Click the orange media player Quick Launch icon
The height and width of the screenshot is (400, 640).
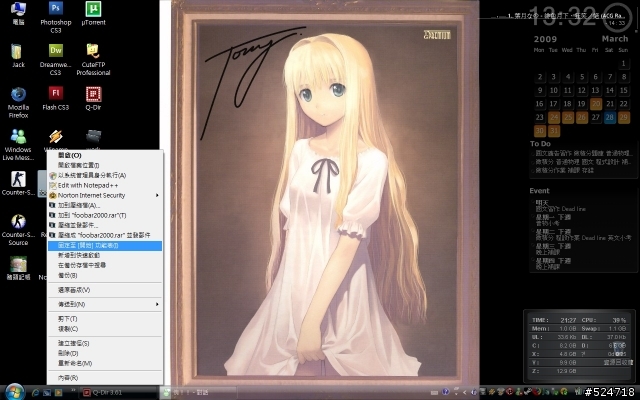(58, 393)
